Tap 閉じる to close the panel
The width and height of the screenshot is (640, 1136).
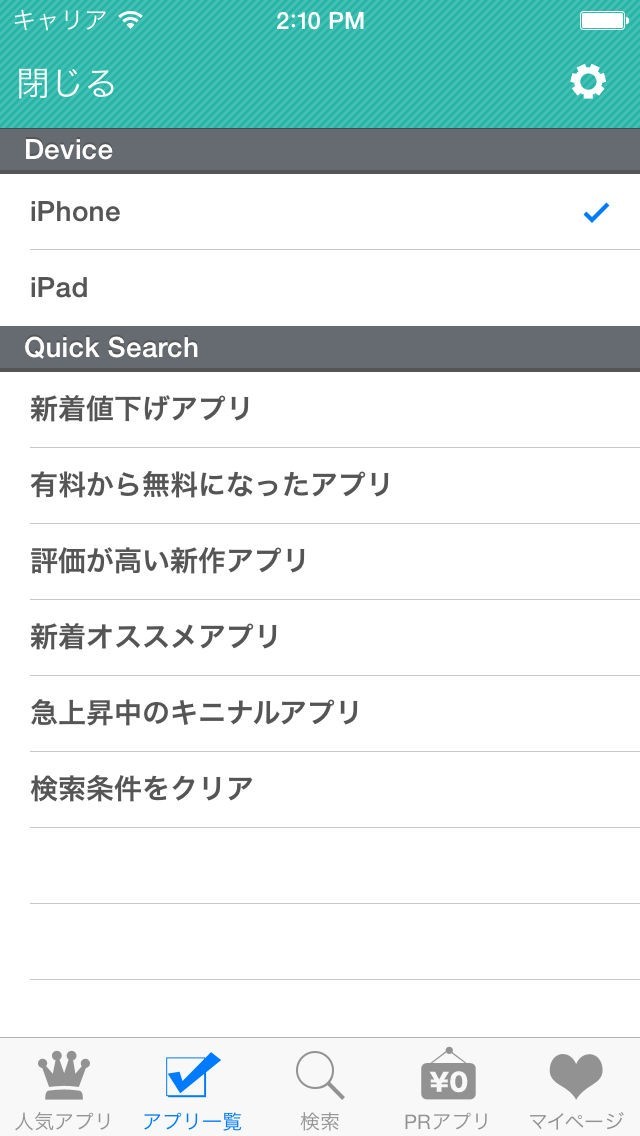[x=66, y=83]
